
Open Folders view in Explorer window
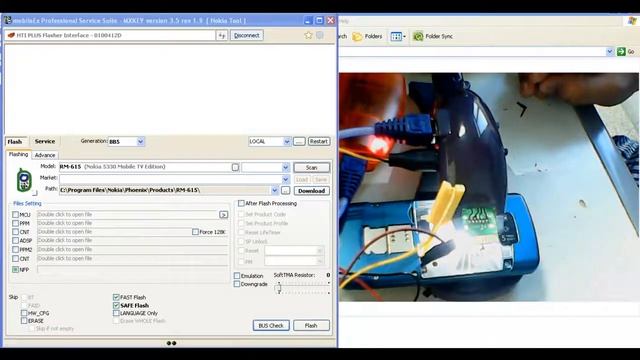[367, 36]
